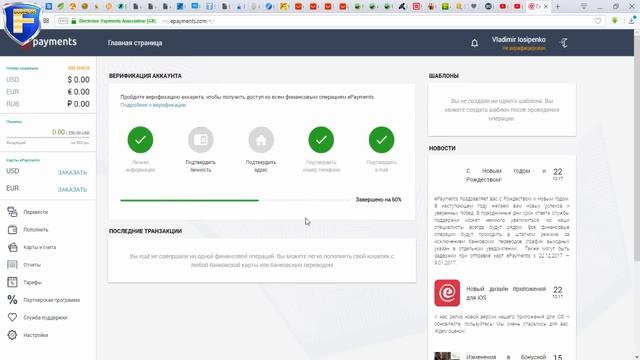The image size is (640, 360).
Task: Click the verification progress bar
Action: pos(235,200)
